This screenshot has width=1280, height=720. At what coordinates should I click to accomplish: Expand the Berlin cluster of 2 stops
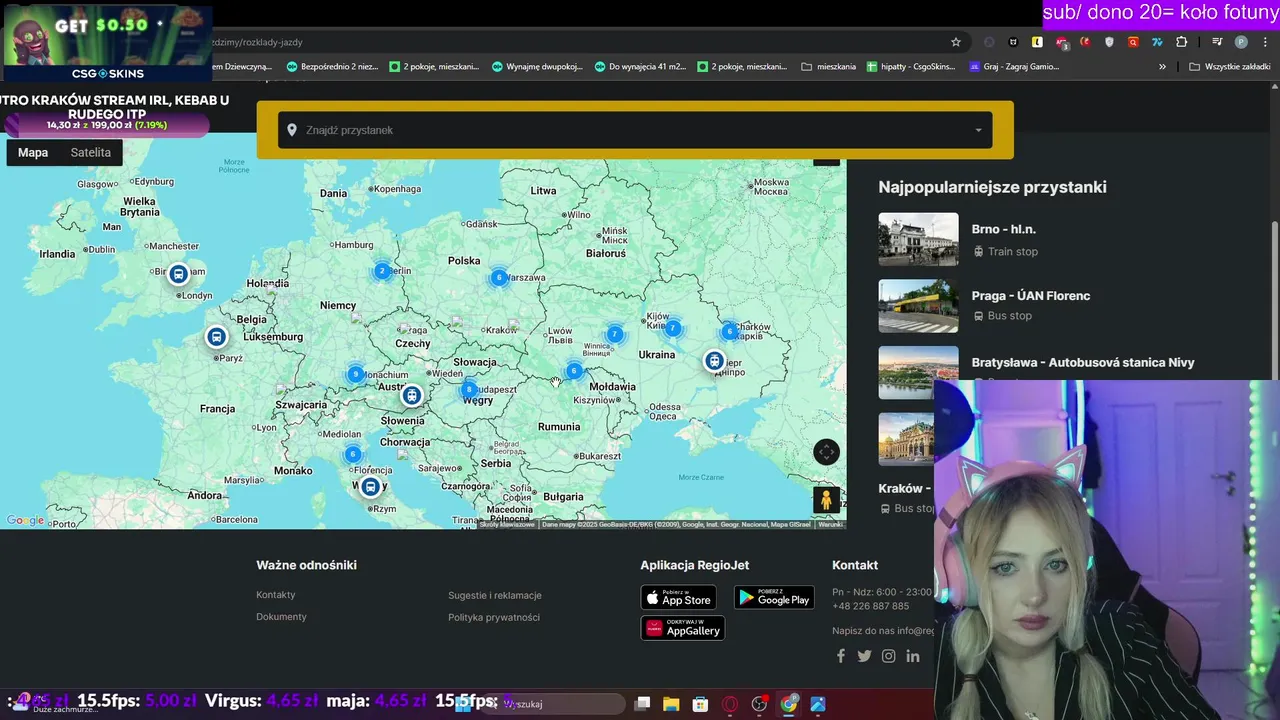click(x=382, y=271)
